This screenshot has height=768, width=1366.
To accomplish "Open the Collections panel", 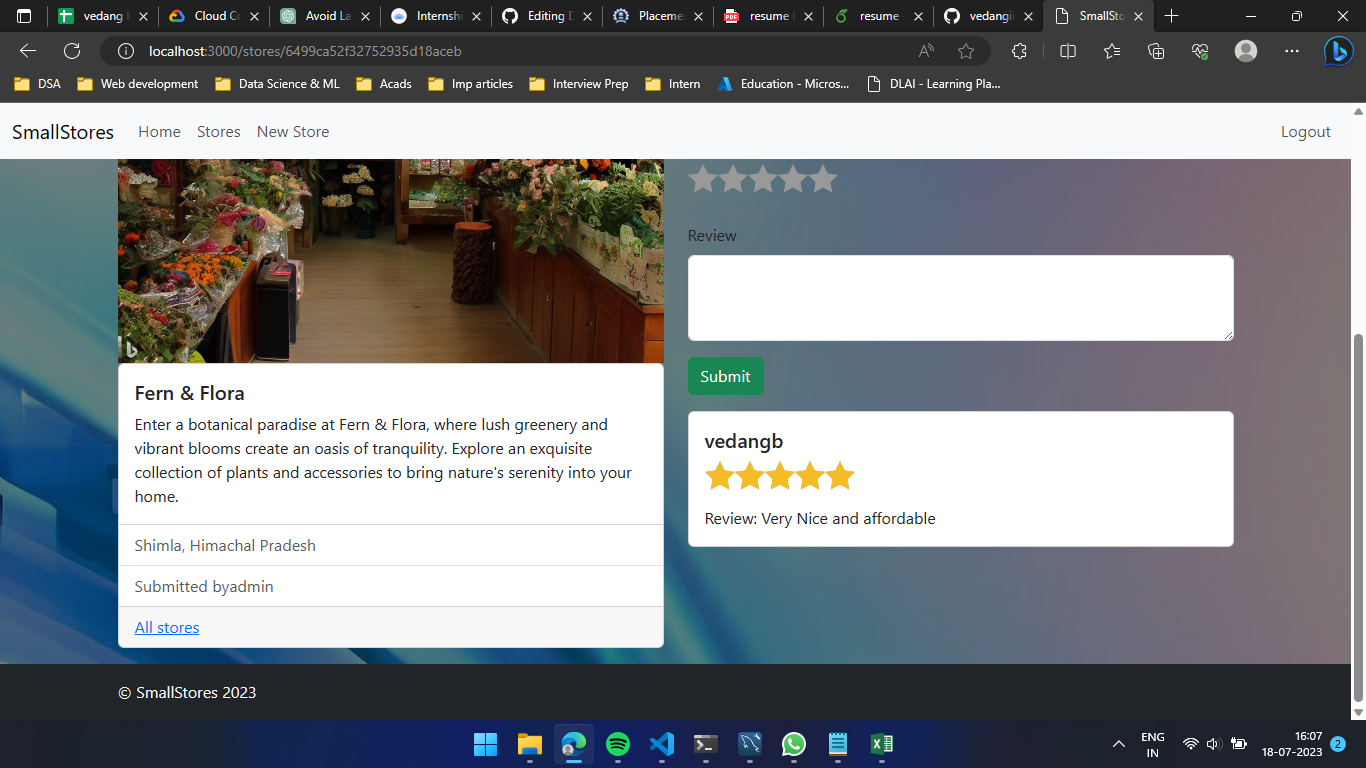I will [1156, 50].
